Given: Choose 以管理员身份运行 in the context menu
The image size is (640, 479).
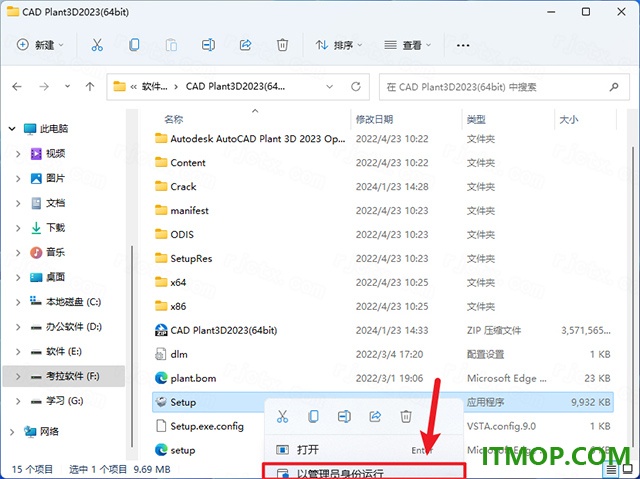Looking at the screenshot, I should coord(363,472).
